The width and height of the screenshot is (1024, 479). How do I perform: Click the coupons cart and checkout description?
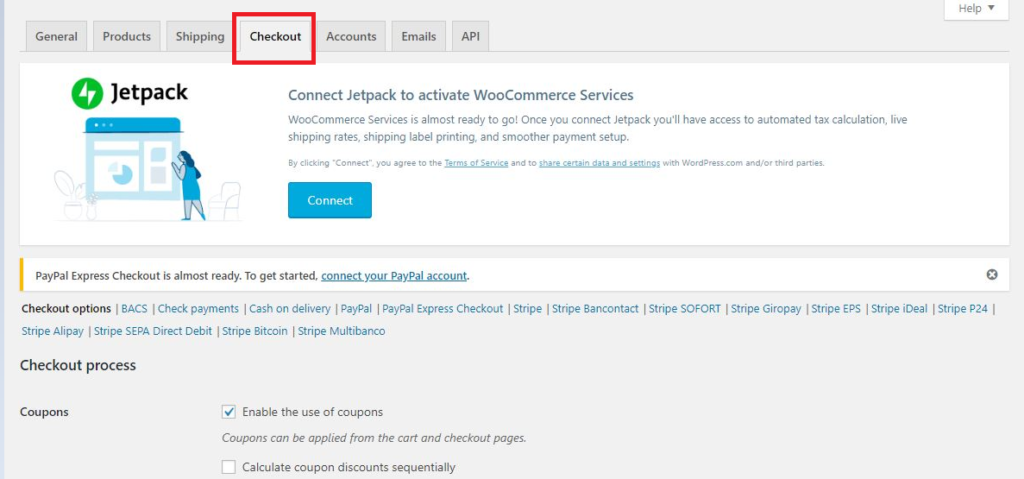coord(374,438)
